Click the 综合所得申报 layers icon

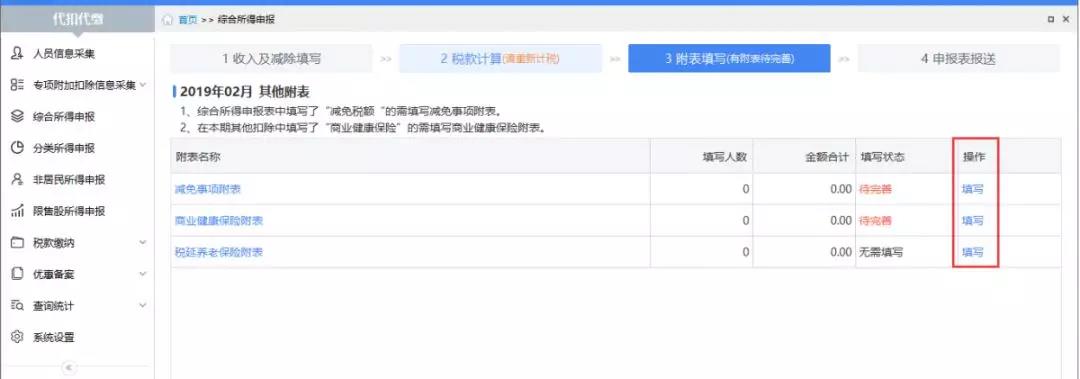(x=17, y=116)
